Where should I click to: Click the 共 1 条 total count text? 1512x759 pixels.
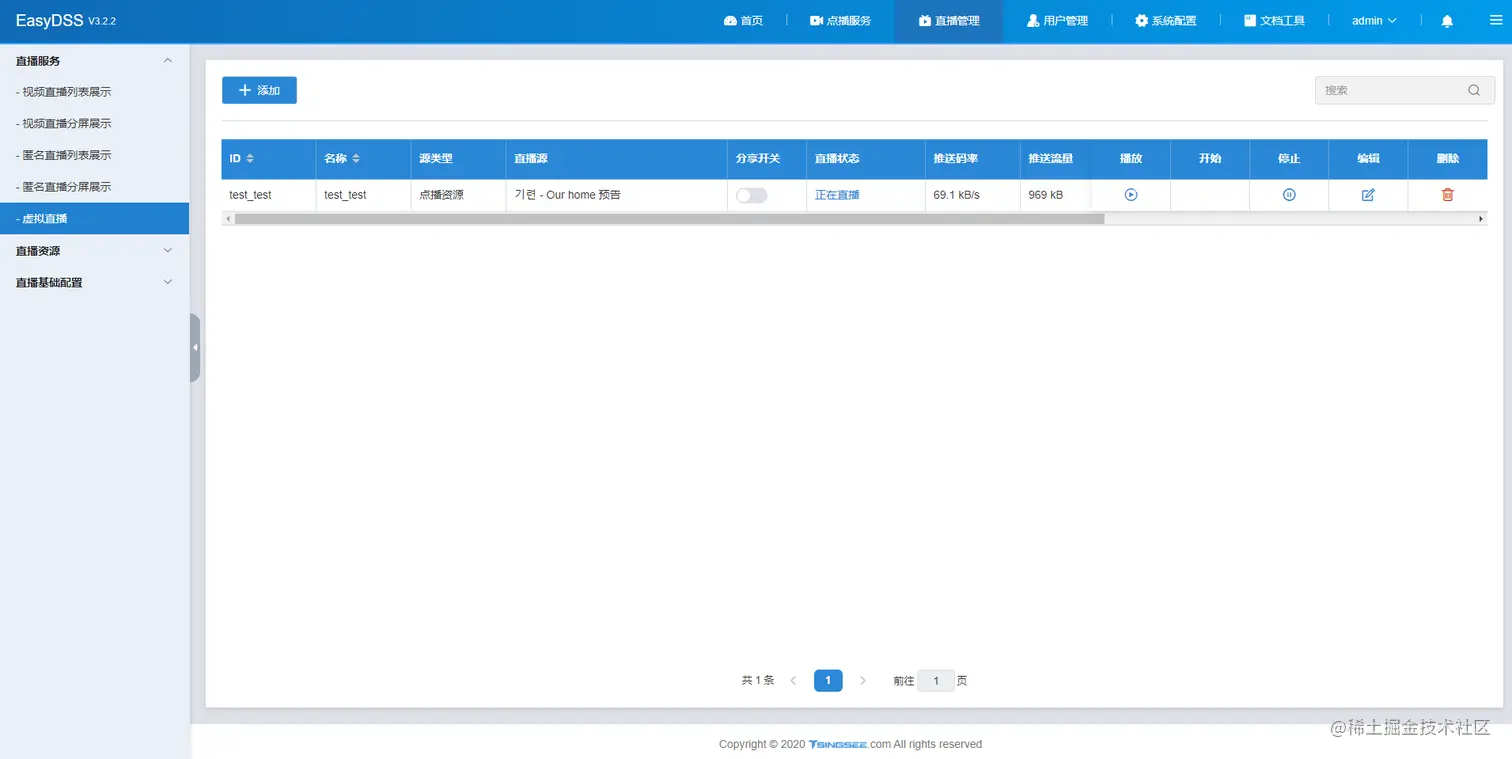pyautogui.click(x=758, y=681)
